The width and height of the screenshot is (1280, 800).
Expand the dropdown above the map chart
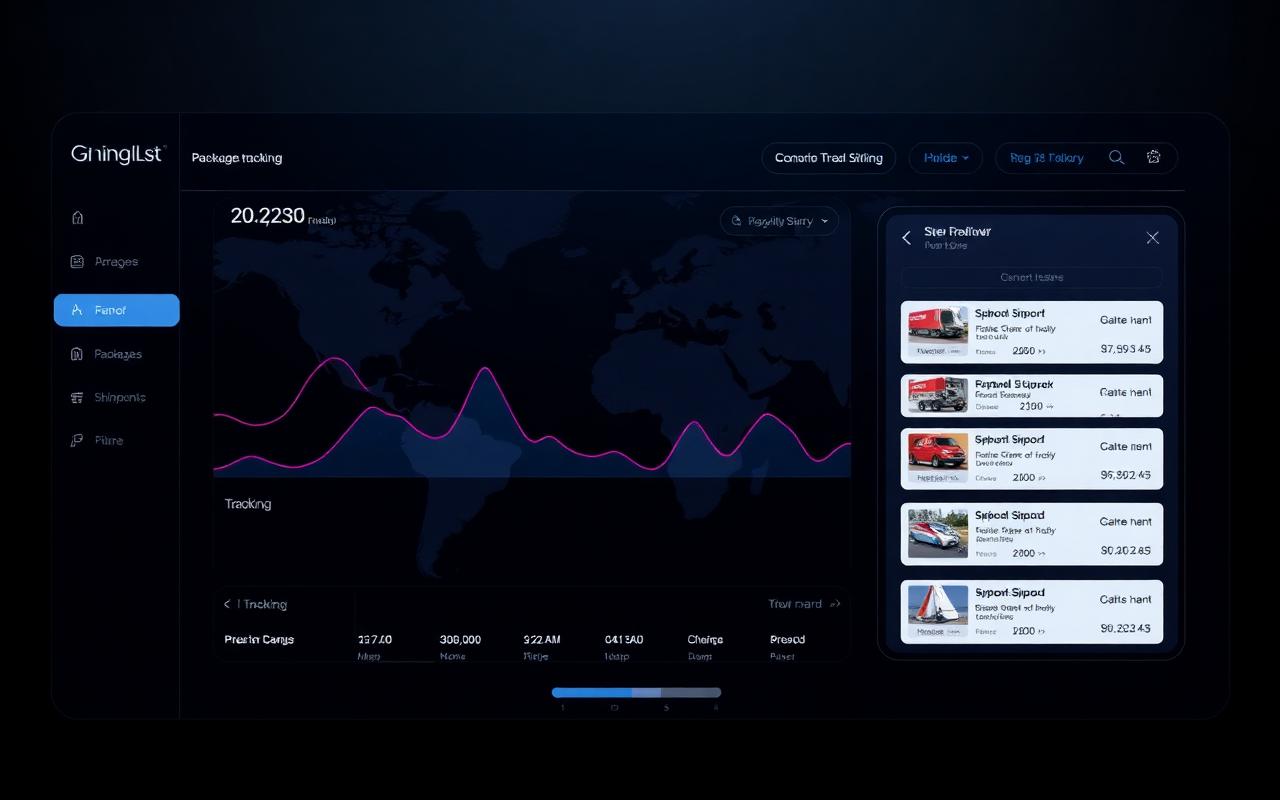coord(779,221)
